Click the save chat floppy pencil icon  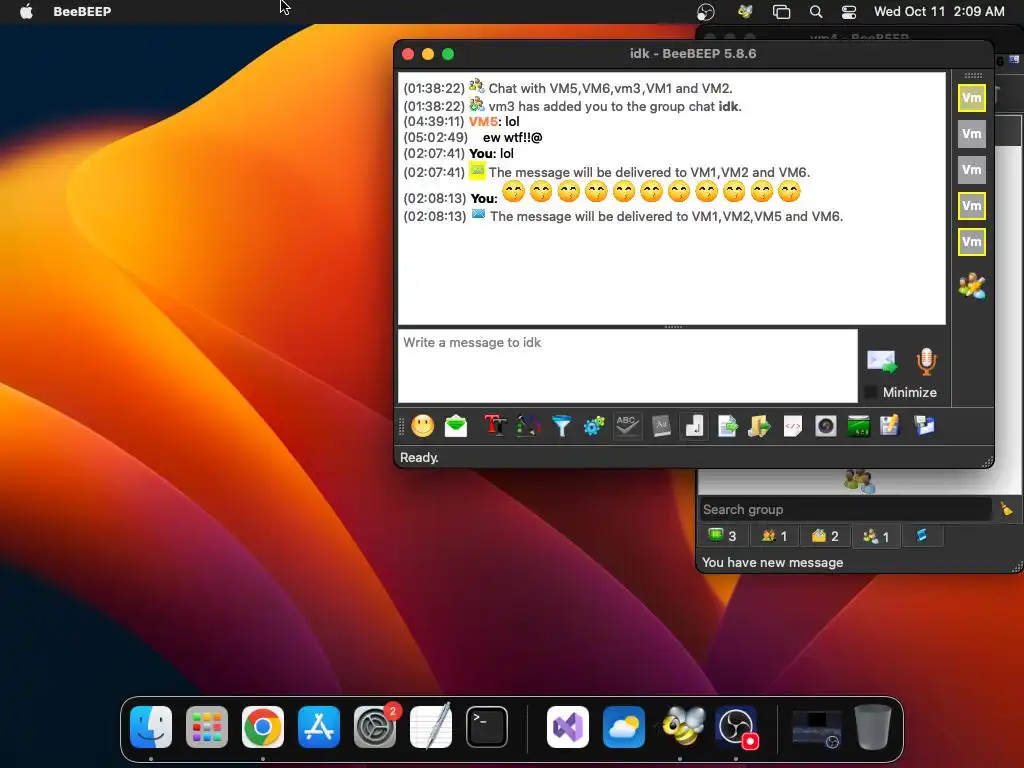890,426
